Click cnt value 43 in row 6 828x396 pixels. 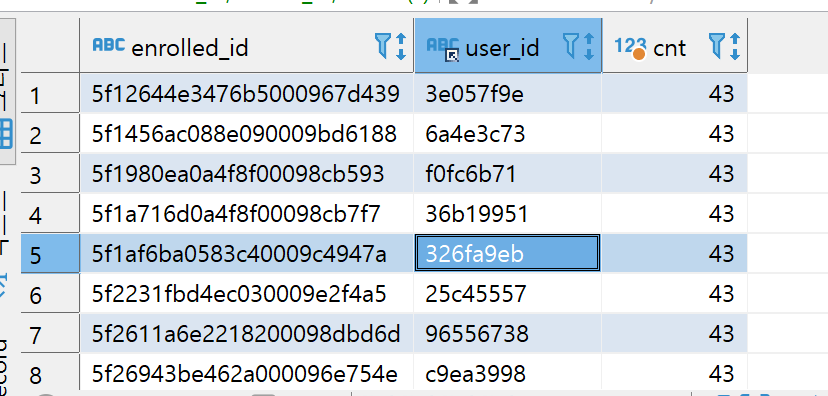coord(674,294)
